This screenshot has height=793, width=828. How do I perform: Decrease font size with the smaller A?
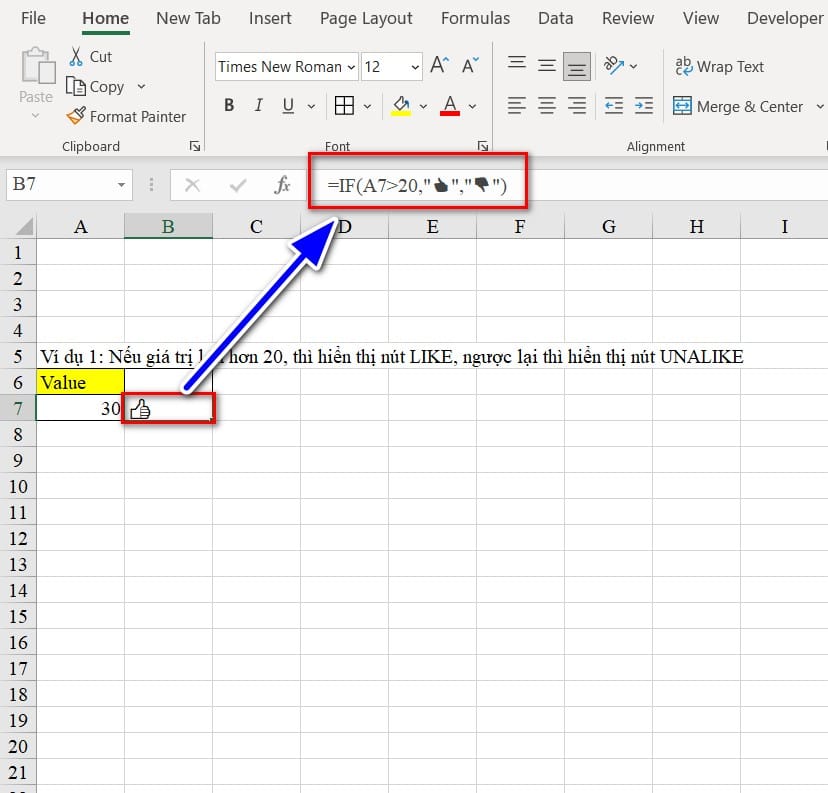click(x=470, y=66)
